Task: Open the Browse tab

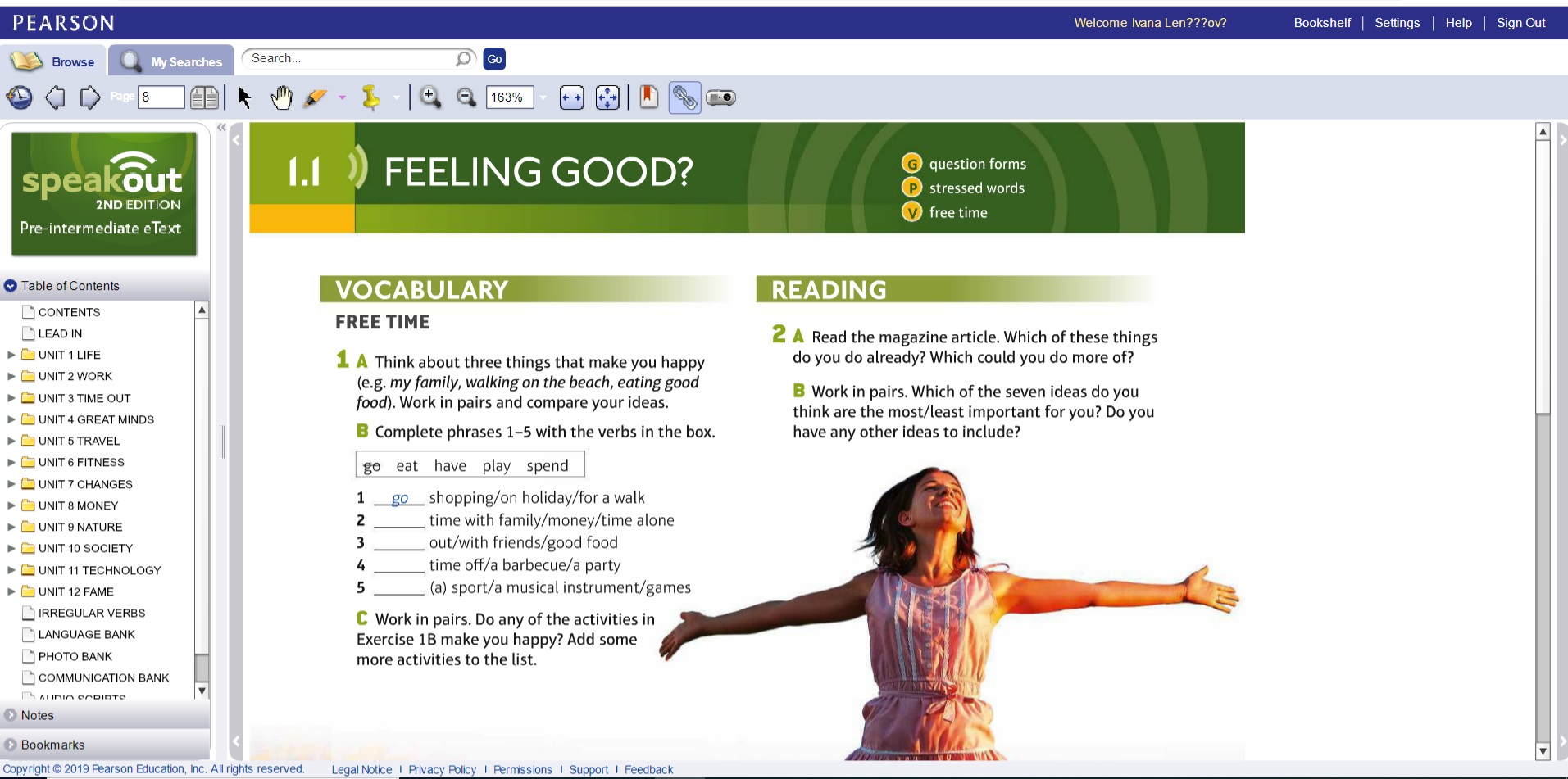Action: (54, 61)
